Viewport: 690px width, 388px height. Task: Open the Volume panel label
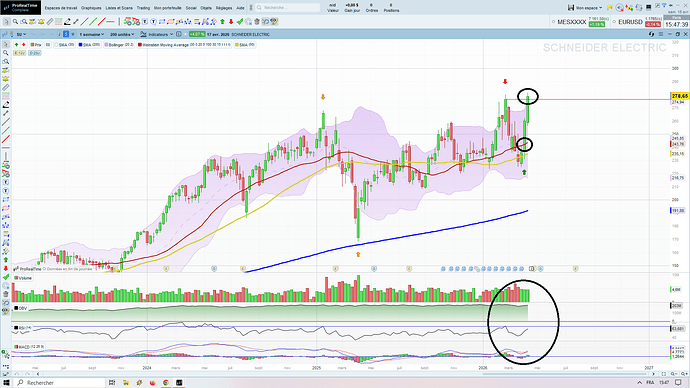point(23,278)
